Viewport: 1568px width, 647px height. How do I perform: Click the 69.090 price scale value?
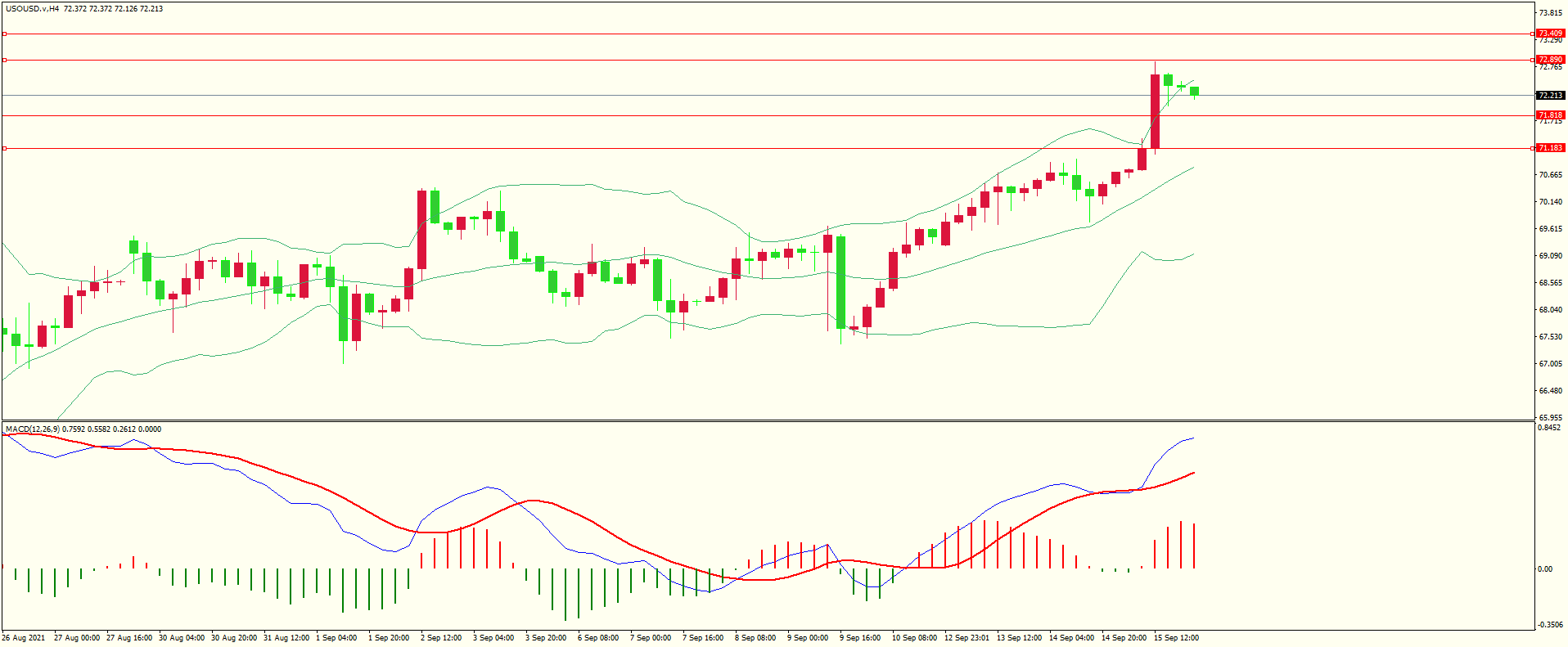point(1551,256)
